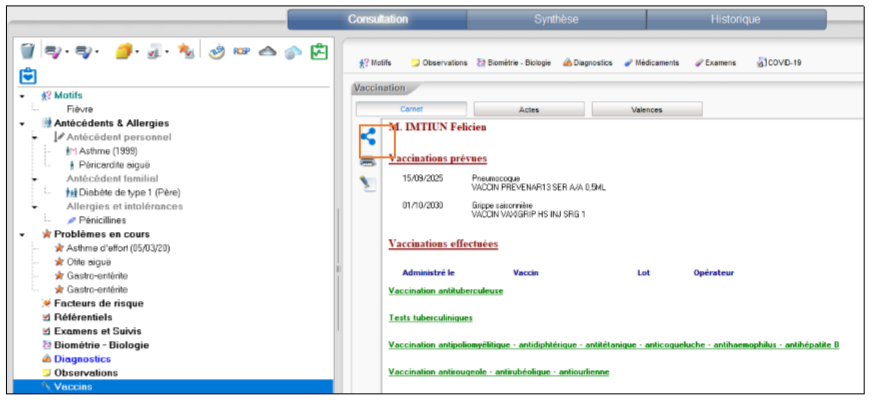Click the trash bin icon in toolbar
Screen dimensions: 874x402
[x=28, y=50]
